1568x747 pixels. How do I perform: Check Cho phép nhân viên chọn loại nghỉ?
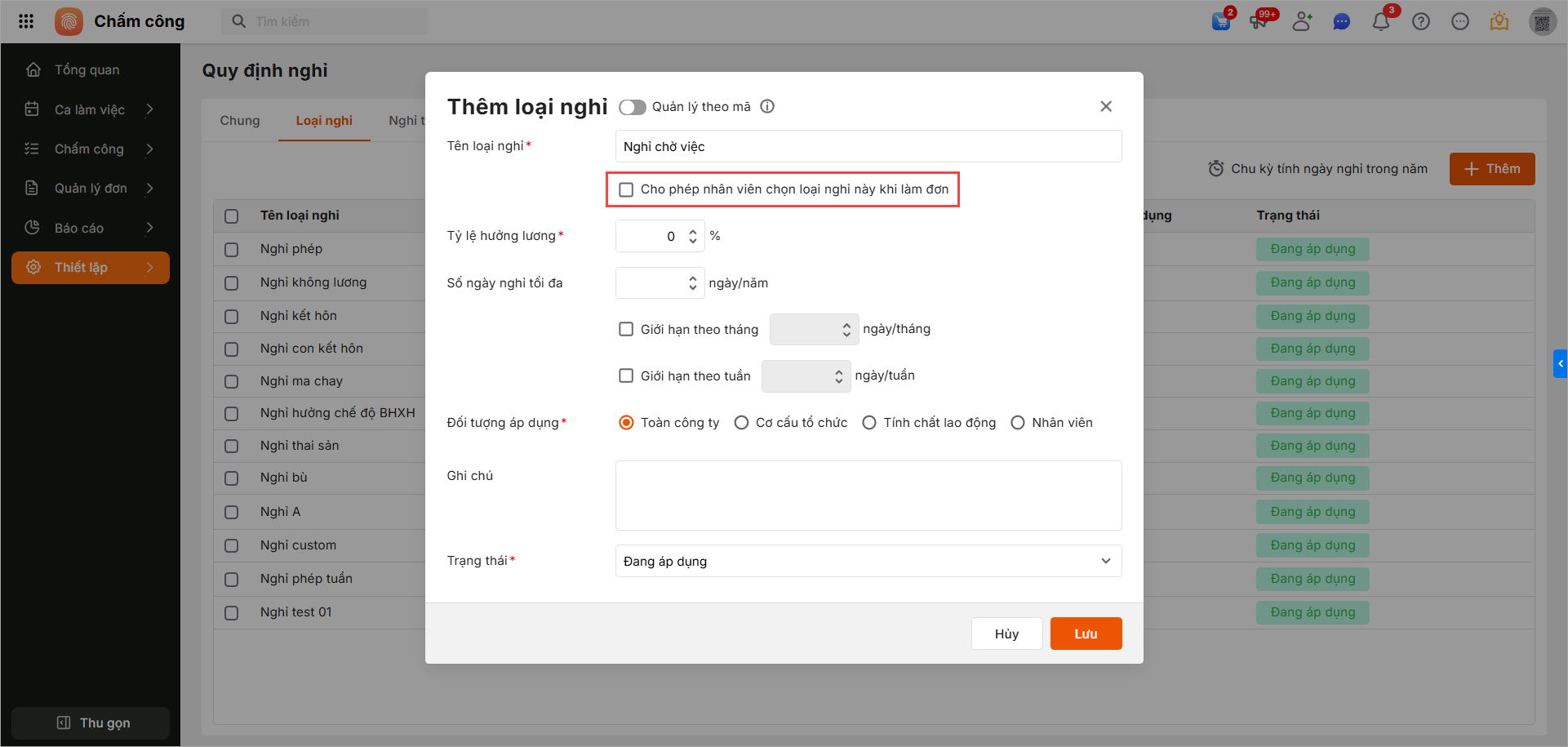(x=626, y=189)
